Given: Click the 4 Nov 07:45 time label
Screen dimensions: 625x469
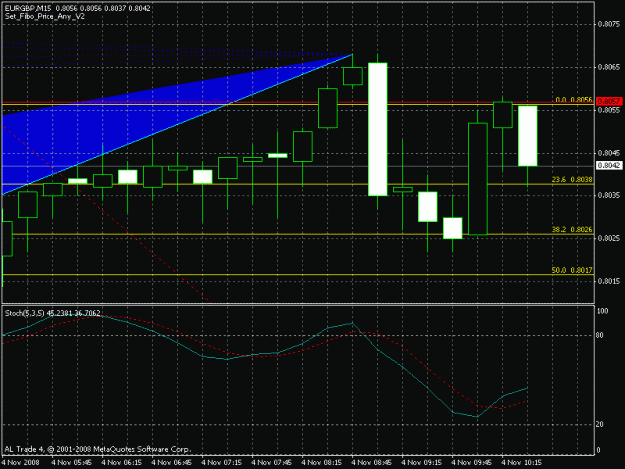Looking at the screenshot, I should click(x=271, y=463).
